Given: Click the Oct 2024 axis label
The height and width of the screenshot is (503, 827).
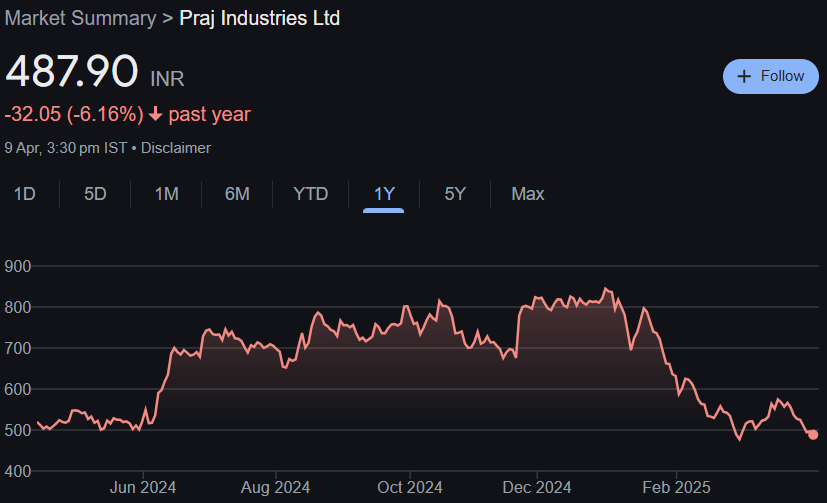Looking at the screenshot, I should (410, 487).
